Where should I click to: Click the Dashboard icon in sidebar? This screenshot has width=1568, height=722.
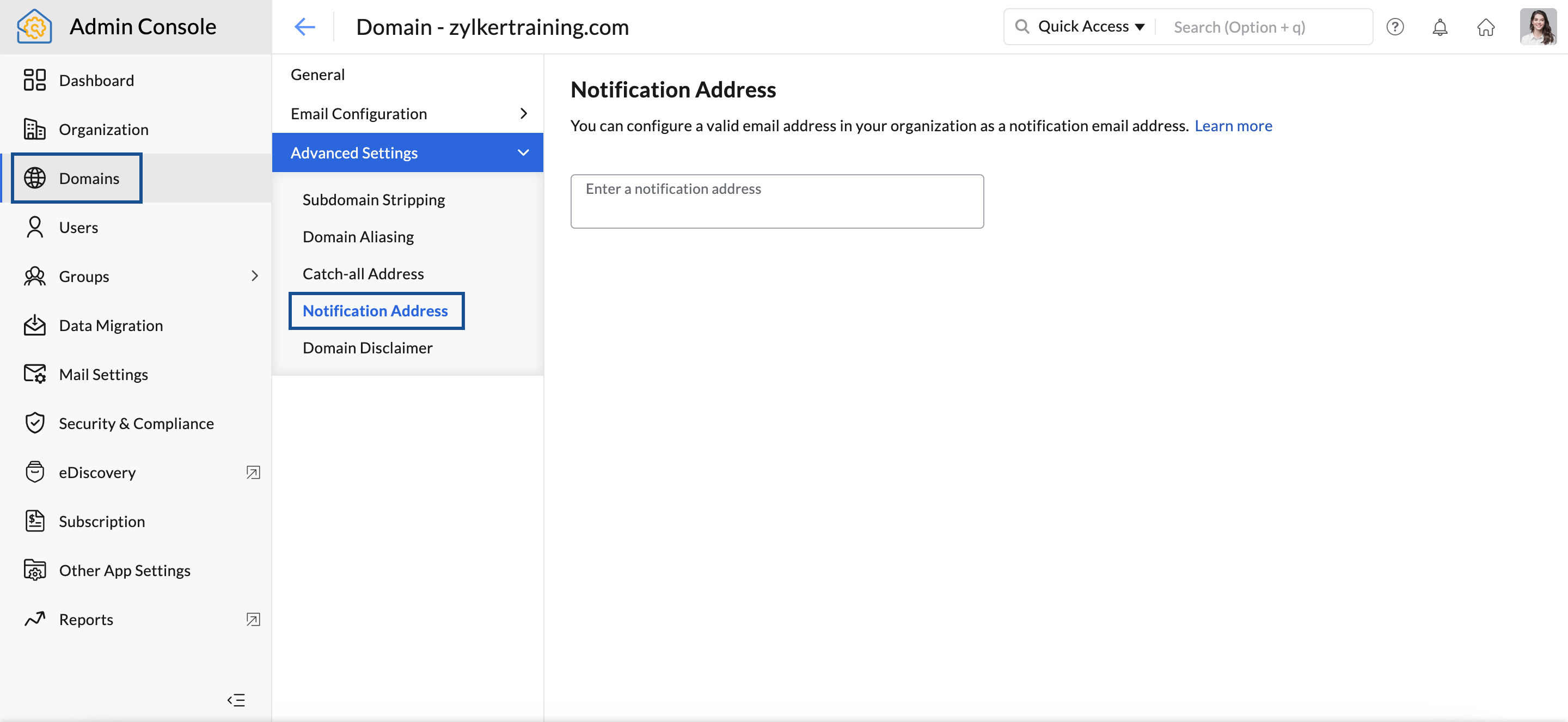(x=34, y=79)
